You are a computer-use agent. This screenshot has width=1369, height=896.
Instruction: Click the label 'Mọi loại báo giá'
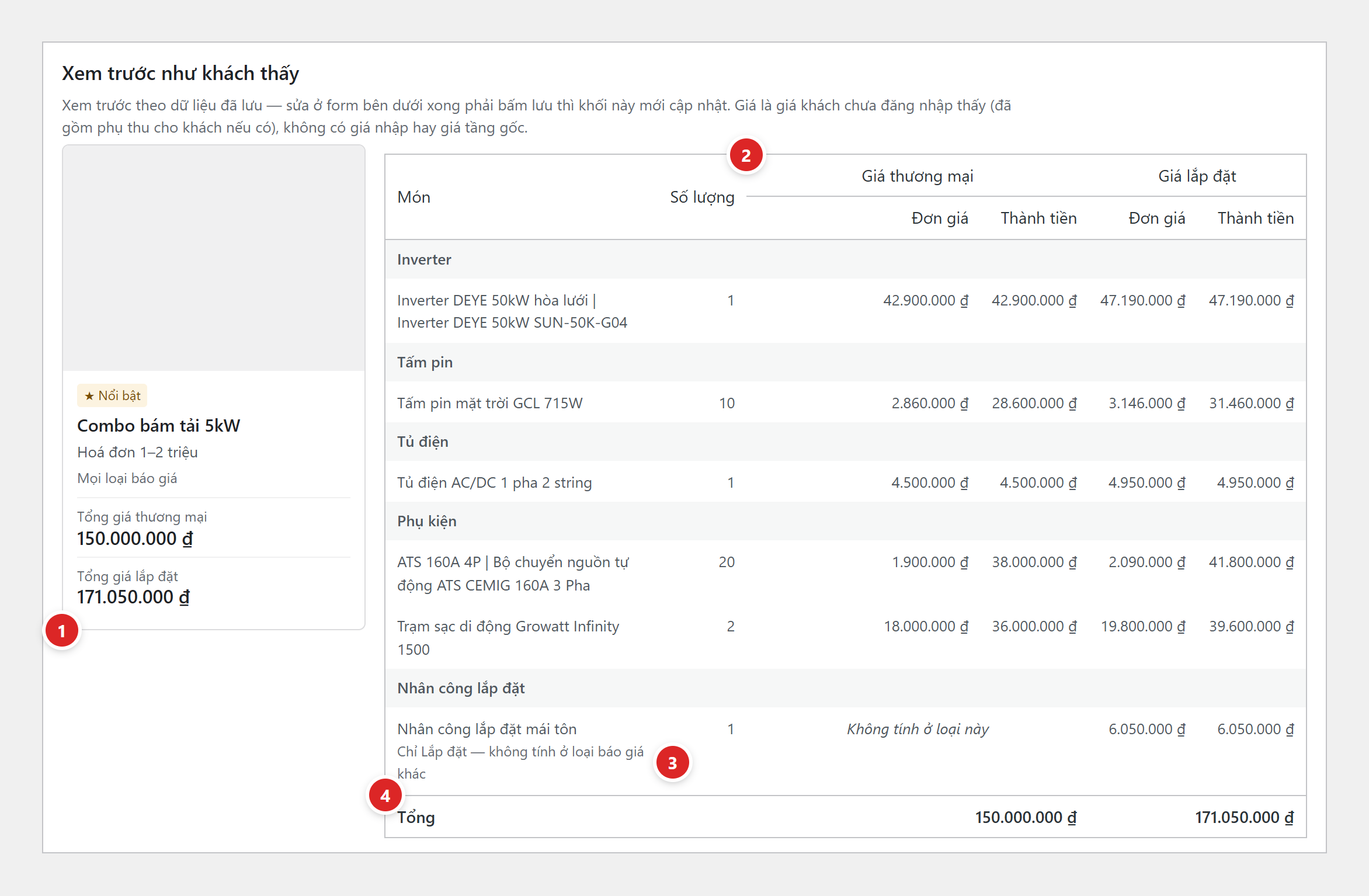pyautogui.click(x=127, y=478)
